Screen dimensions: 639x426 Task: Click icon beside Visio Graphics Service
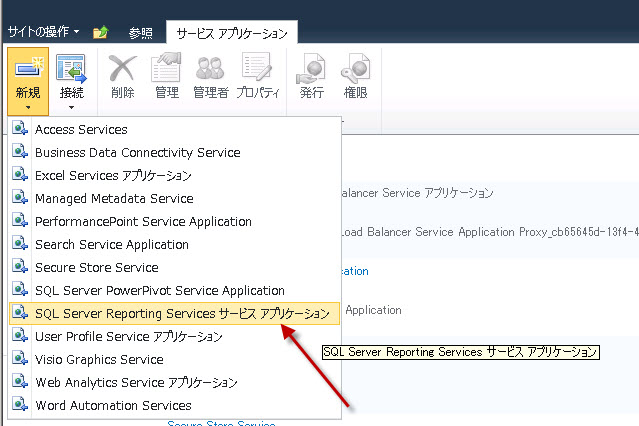click(20, 359)
